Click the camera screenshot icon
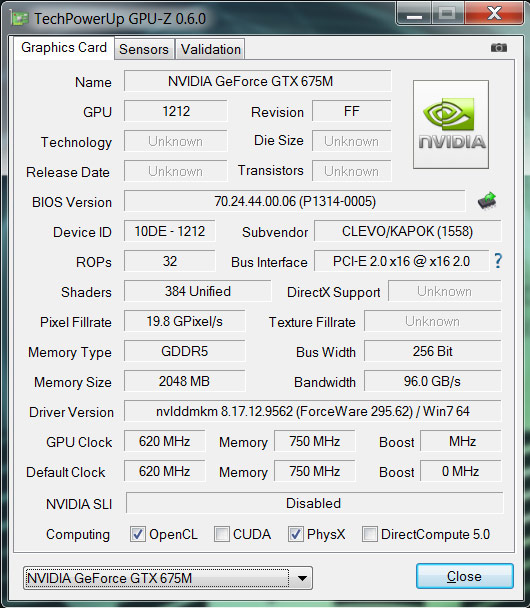 point(499,48)
